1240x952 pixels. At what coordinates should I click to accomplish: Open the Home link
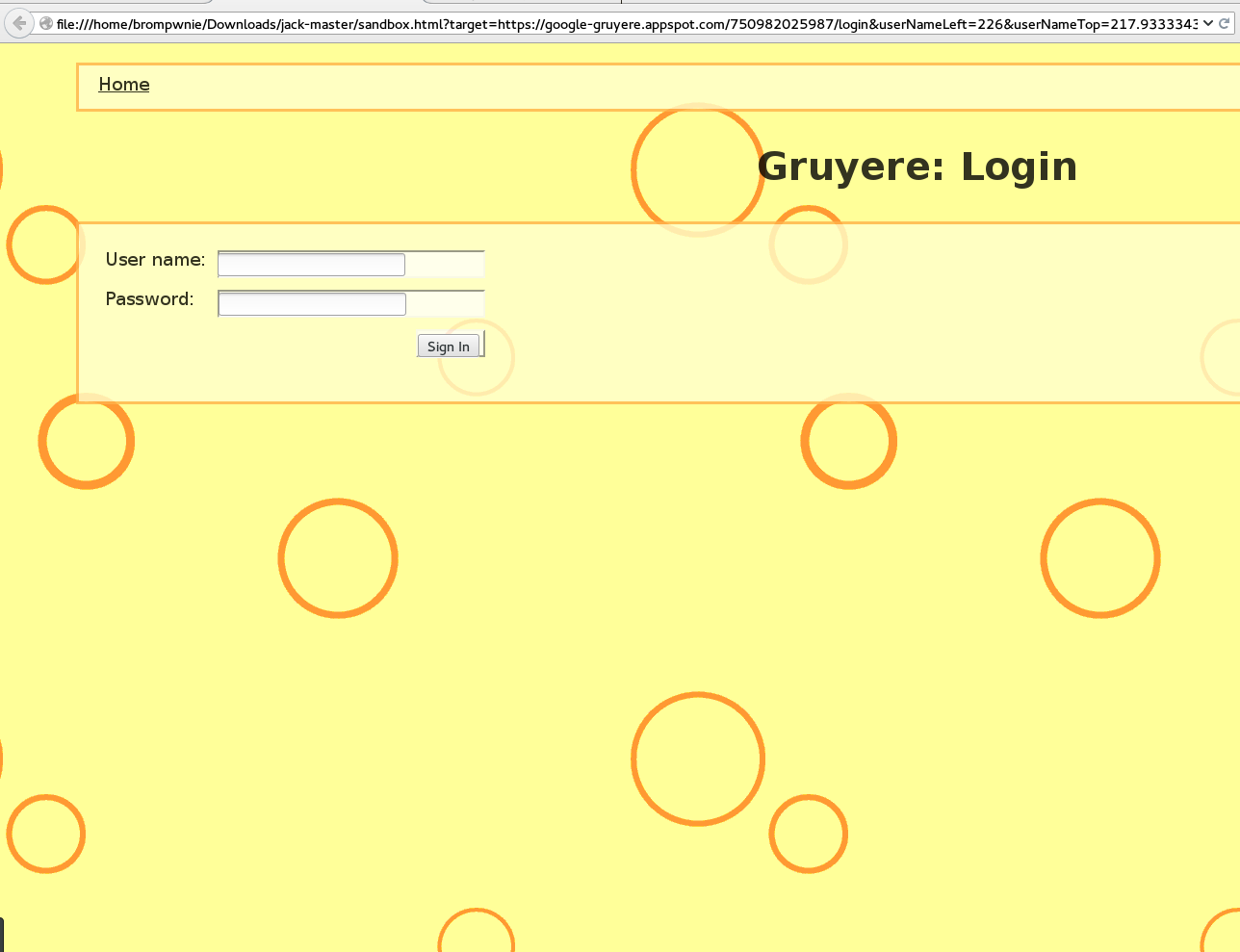[x=124, y=85]
